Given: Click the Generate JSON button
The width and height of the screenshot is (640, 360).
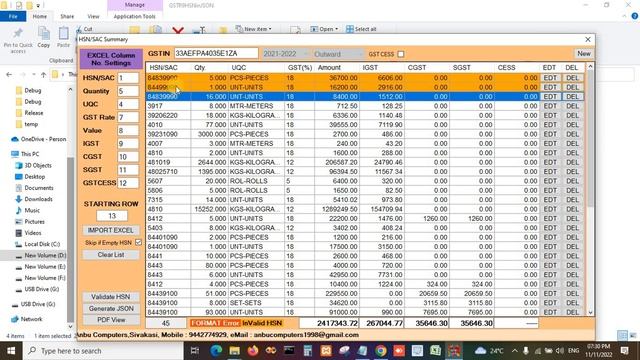Looking at the screenshot, I should click(x=111, y=309).
